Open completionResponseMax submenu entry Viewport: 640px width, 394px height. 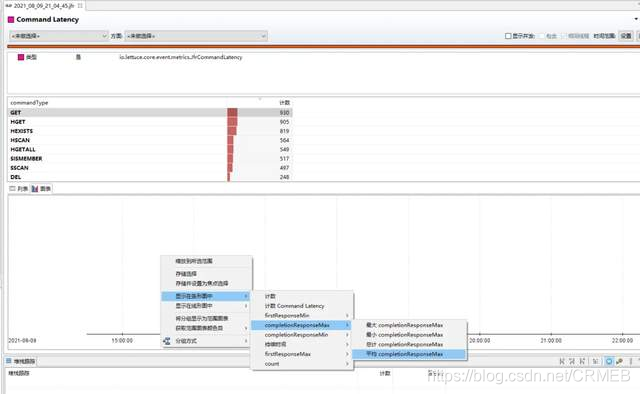[x=302, y=325]
